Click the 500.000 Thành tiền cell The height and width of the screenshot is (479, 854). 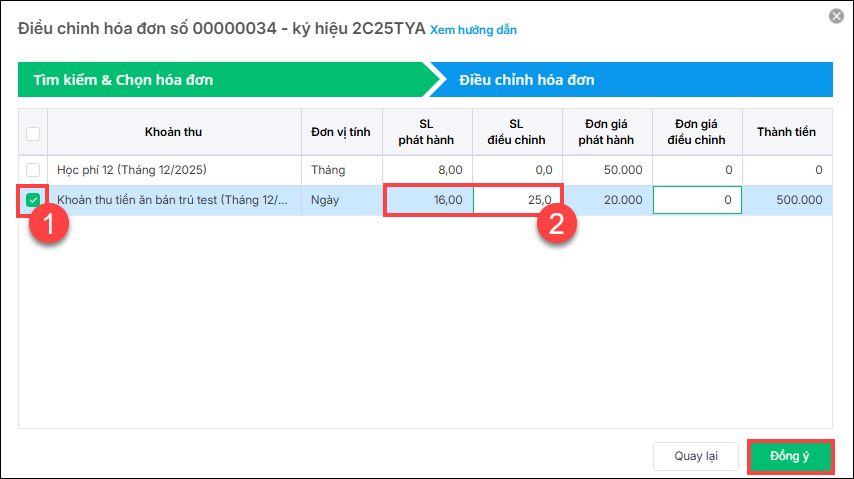[788, 200]
